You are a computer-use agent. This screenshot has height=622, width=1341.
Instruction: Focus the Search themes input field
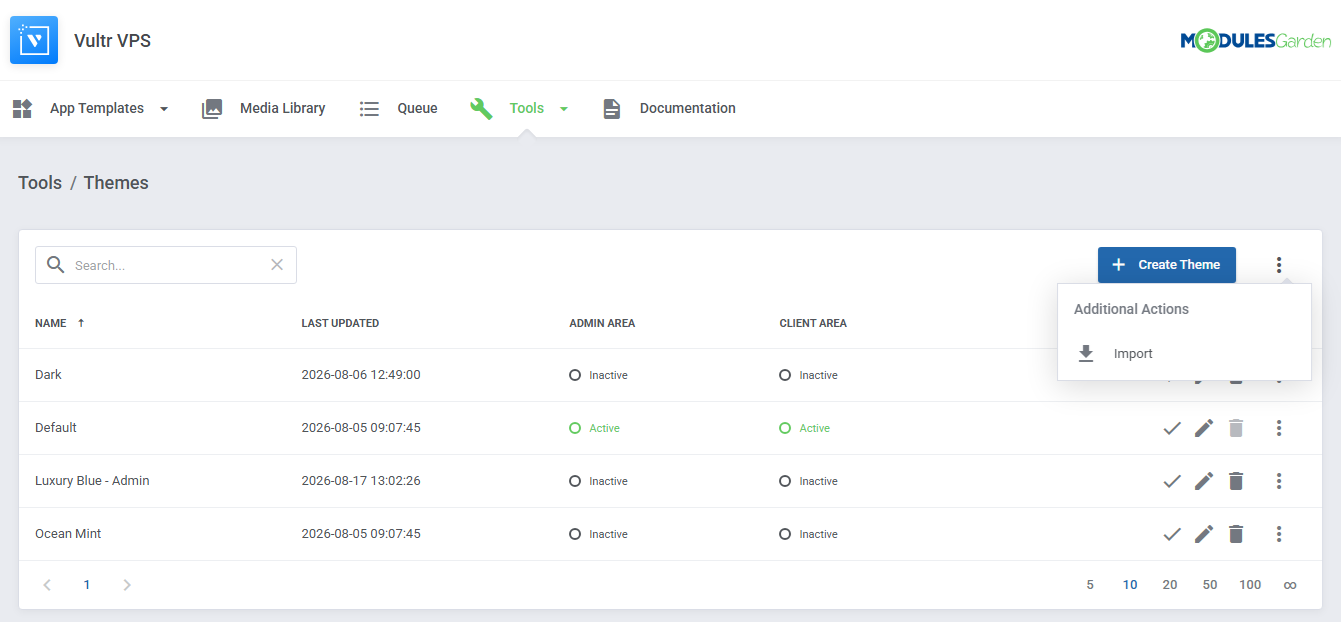[x=168, y=265]
